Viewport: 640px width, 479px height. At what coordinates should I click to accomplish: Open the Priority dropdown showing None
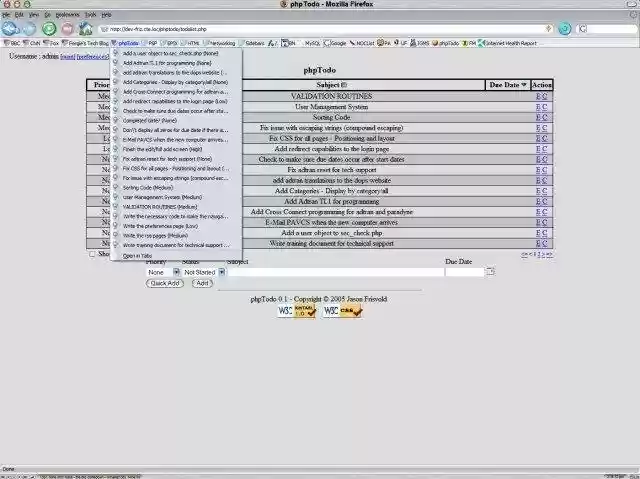point(163,272)
